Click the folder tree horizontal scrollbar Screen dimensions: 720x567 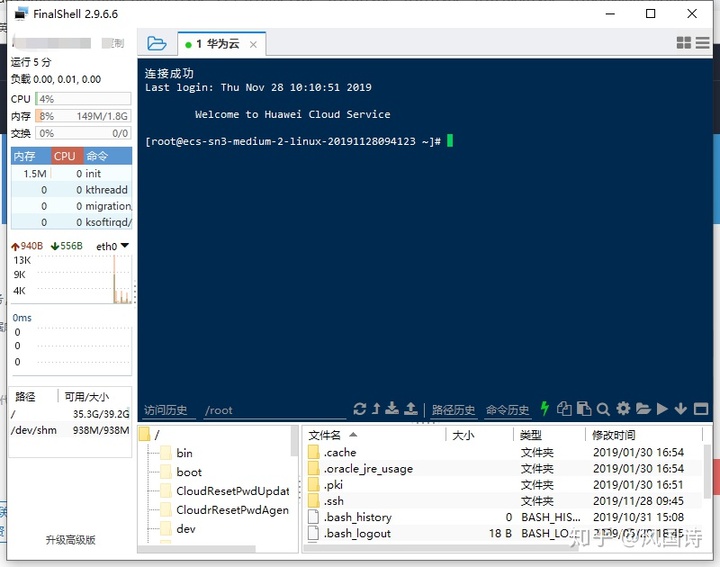[197, 549]
